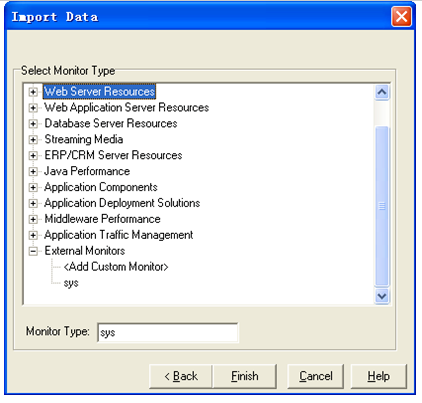Go back with the Back button
Image resolution: width=422 pixels, height=403 pixels.
pos(181,376)
